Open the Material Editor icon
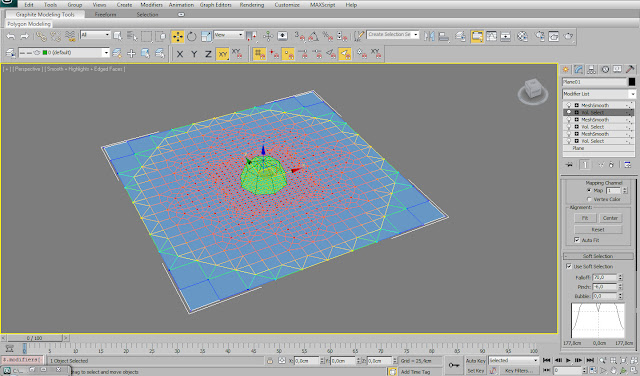Screen dimensions: 640x376 522,36
